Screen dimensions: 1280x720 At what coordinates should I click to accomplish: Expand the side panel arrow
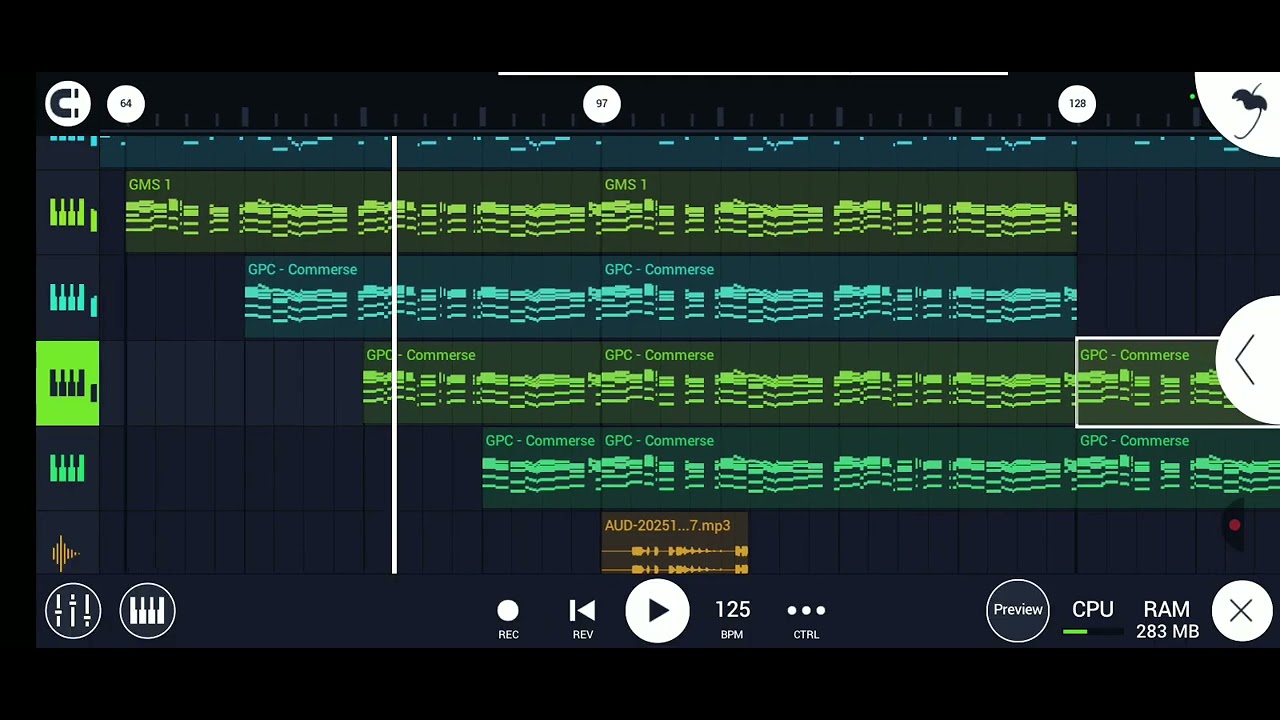click(1247, 359)
